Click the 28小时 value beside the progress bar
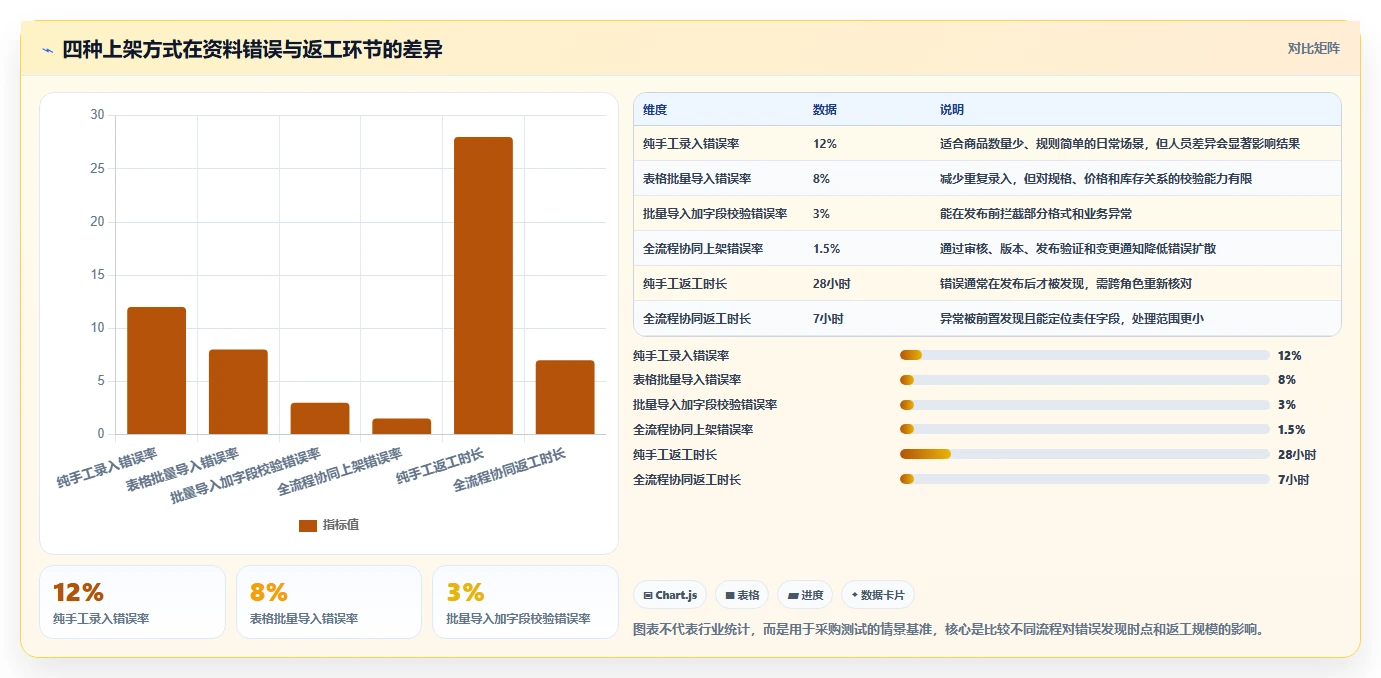Screen dimensions: 1381x678 click(x=1297, y=455)
